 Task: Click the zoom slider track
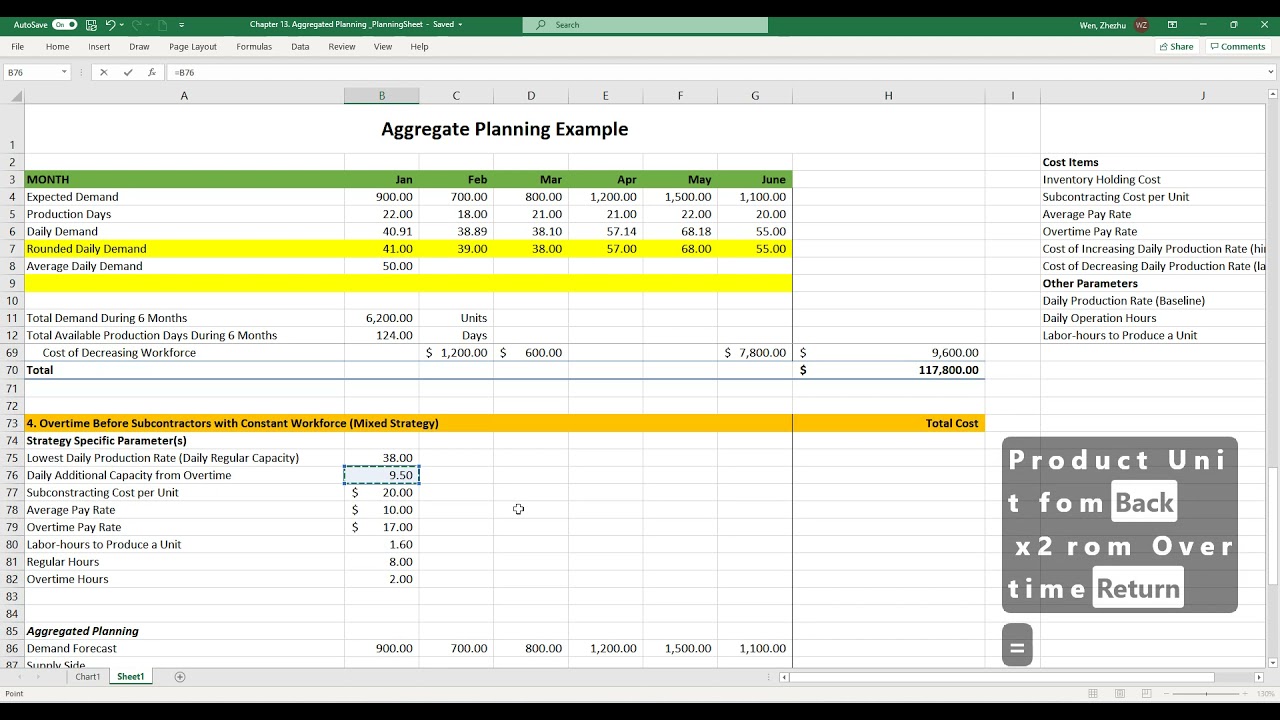1206,694
